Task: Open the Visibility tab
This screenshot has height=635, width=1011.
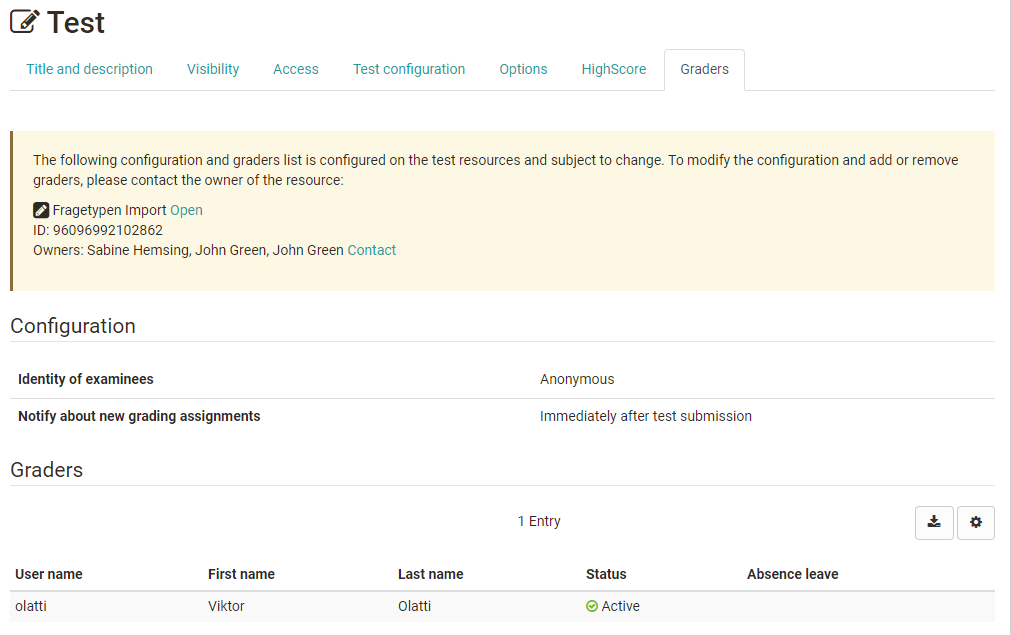Action: point(213,69)
